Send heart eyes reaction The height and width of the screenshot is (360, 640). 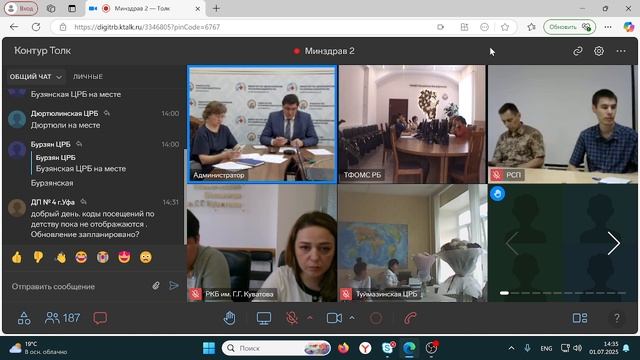point(124,257)
